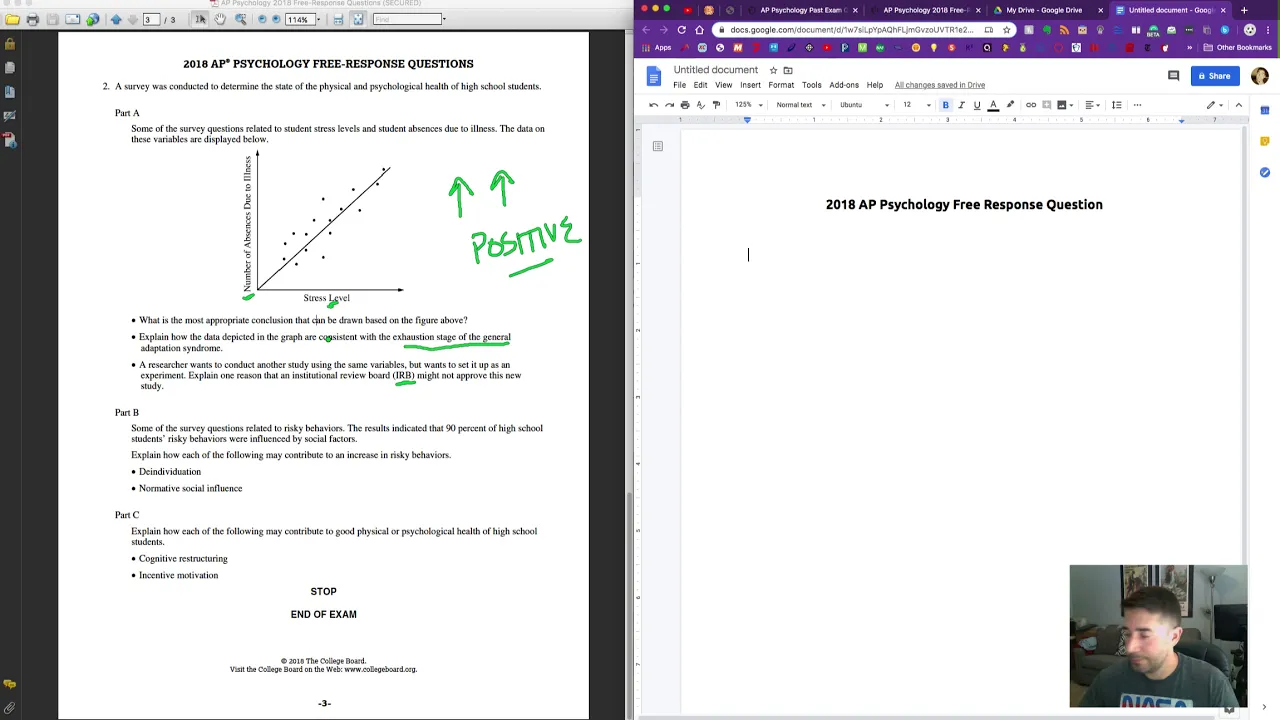Open a new Chrome tab with plus button
Viewport: 1280px width, 720px height.
1244,10
